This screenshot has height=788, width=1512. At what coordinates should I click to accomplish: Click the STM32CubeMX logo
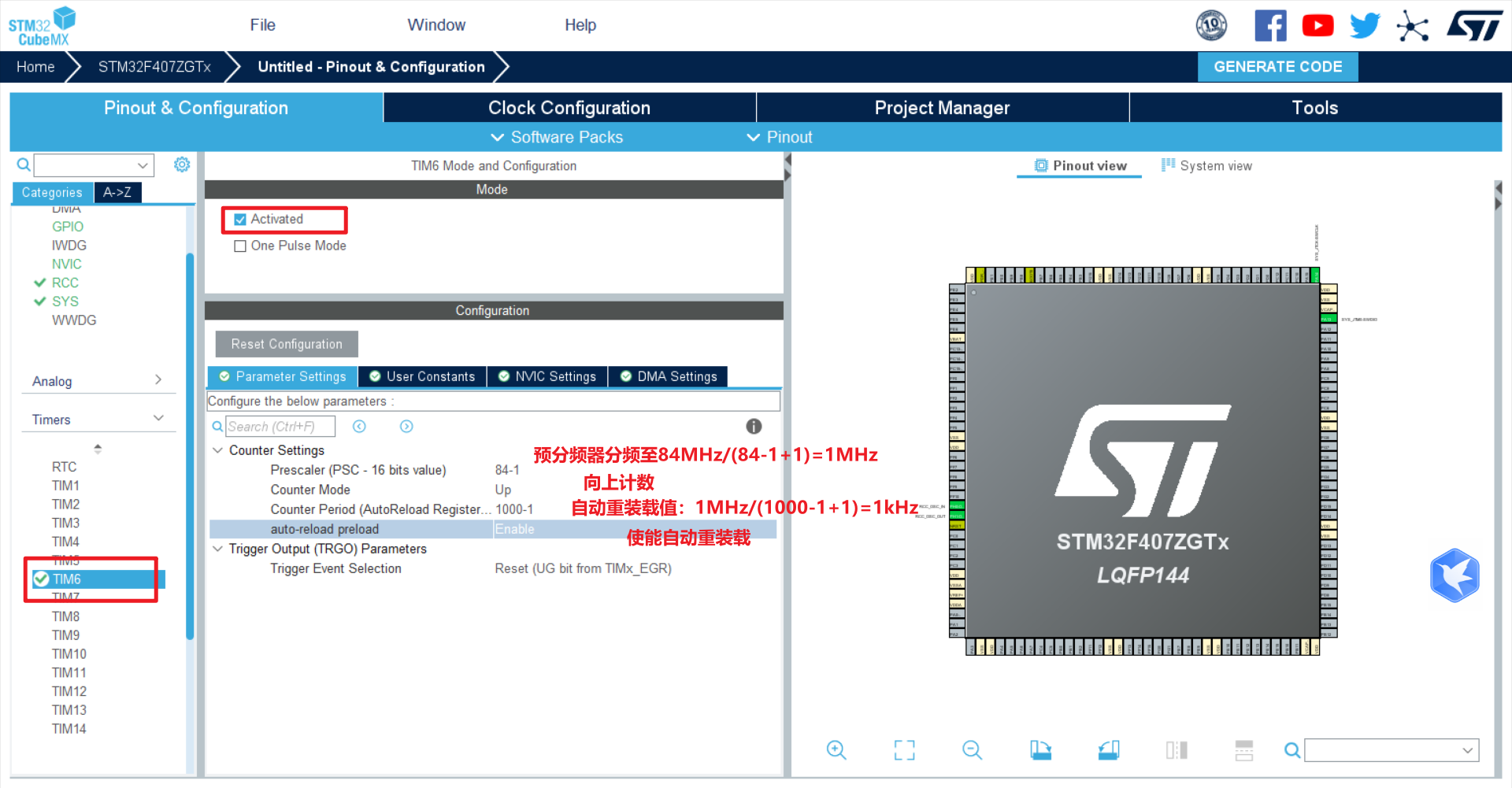42,26
